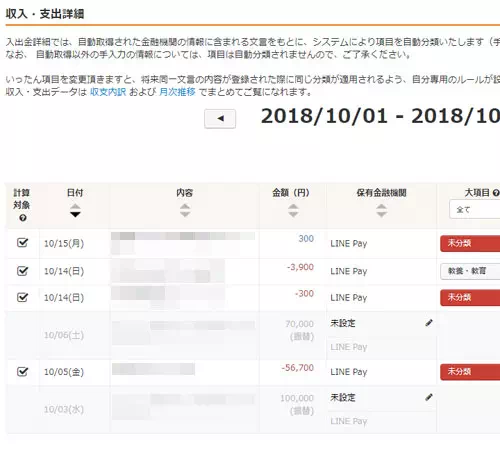The width and height of the screenshot is (500, 470).
Task: Sort by the 日付 column arrows
Action: pos(75,210)
